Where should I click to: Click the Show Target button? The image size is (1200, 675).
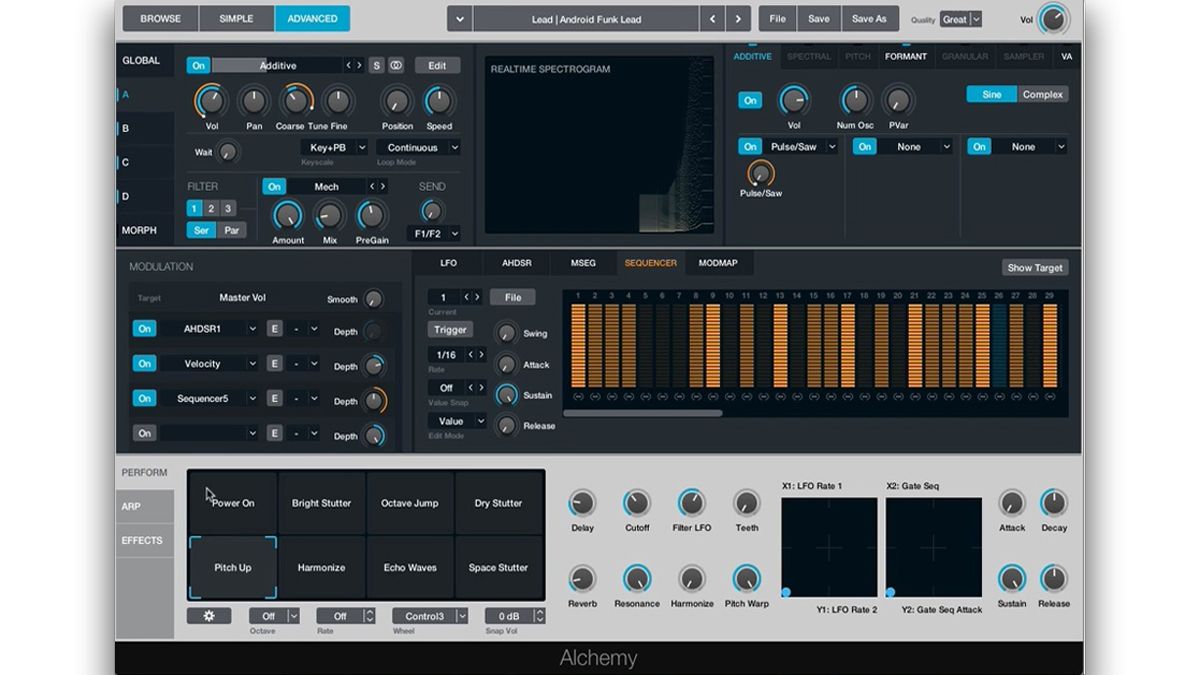(x=1035, y=268)
